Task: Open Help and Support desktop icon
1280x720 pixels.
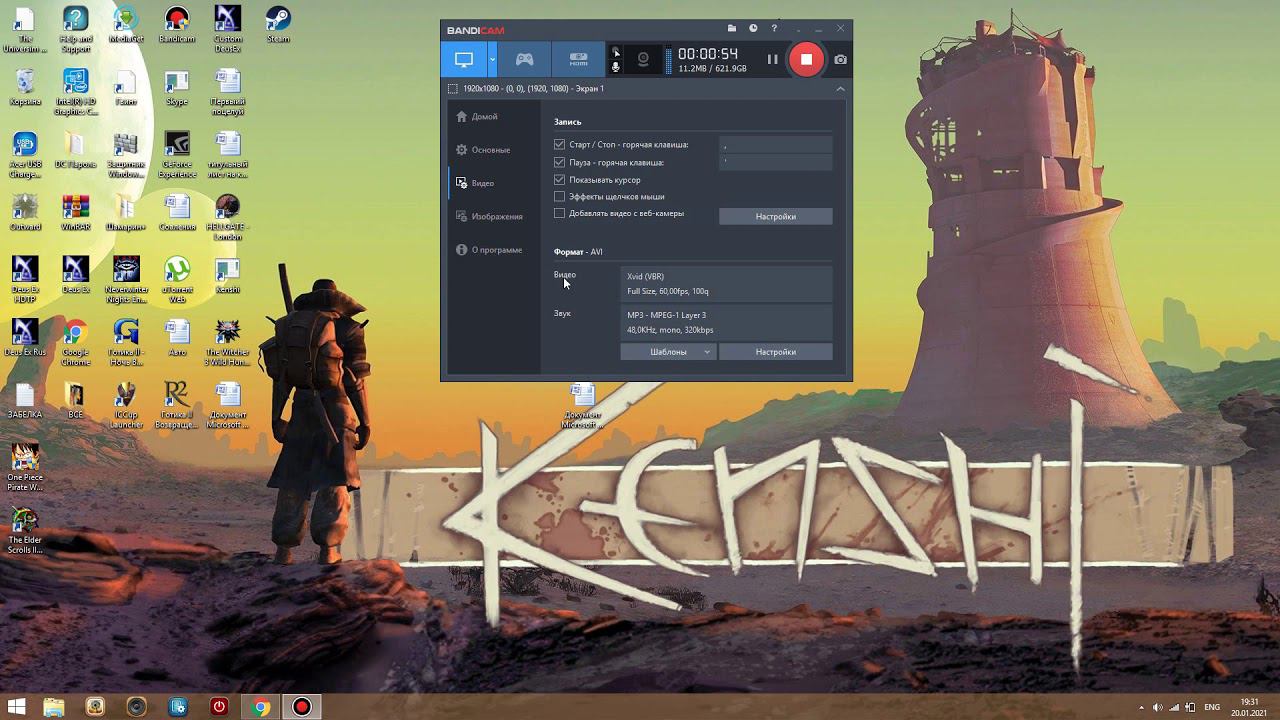Action: click(x=75, y=30)
